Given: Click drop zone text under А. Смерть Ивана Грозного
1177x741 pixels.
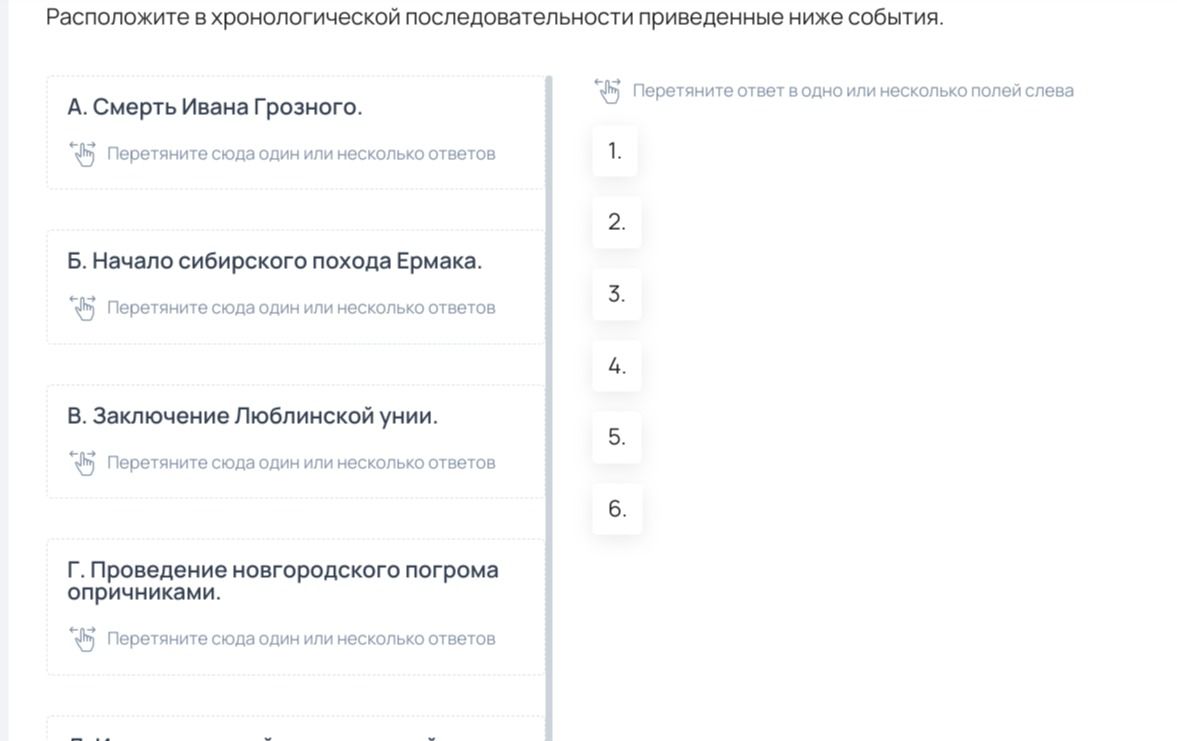Looking at the screenshot, I should point(301,154).
